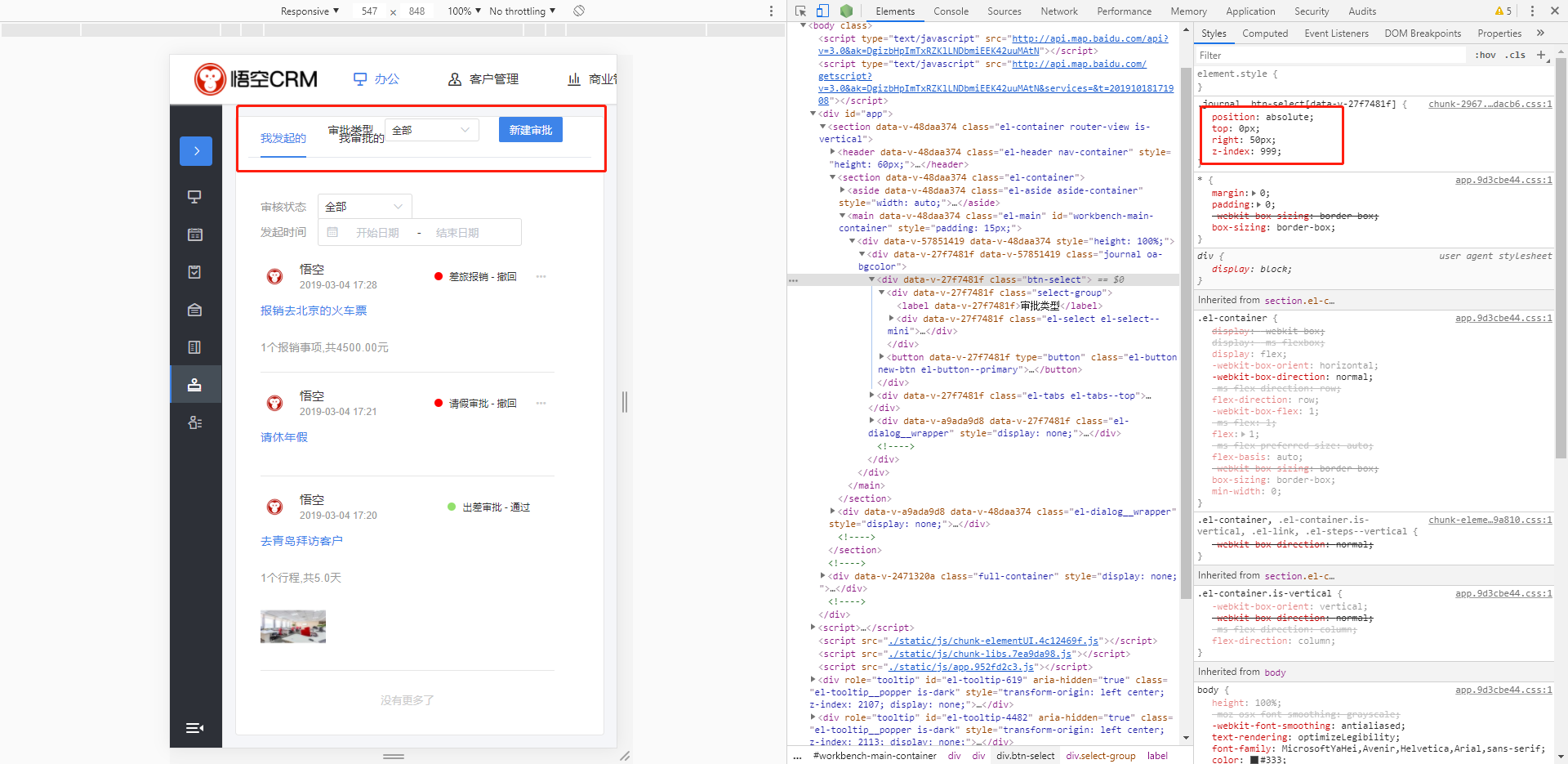Click the viewport width 547 field

click(x=370, y=11)
